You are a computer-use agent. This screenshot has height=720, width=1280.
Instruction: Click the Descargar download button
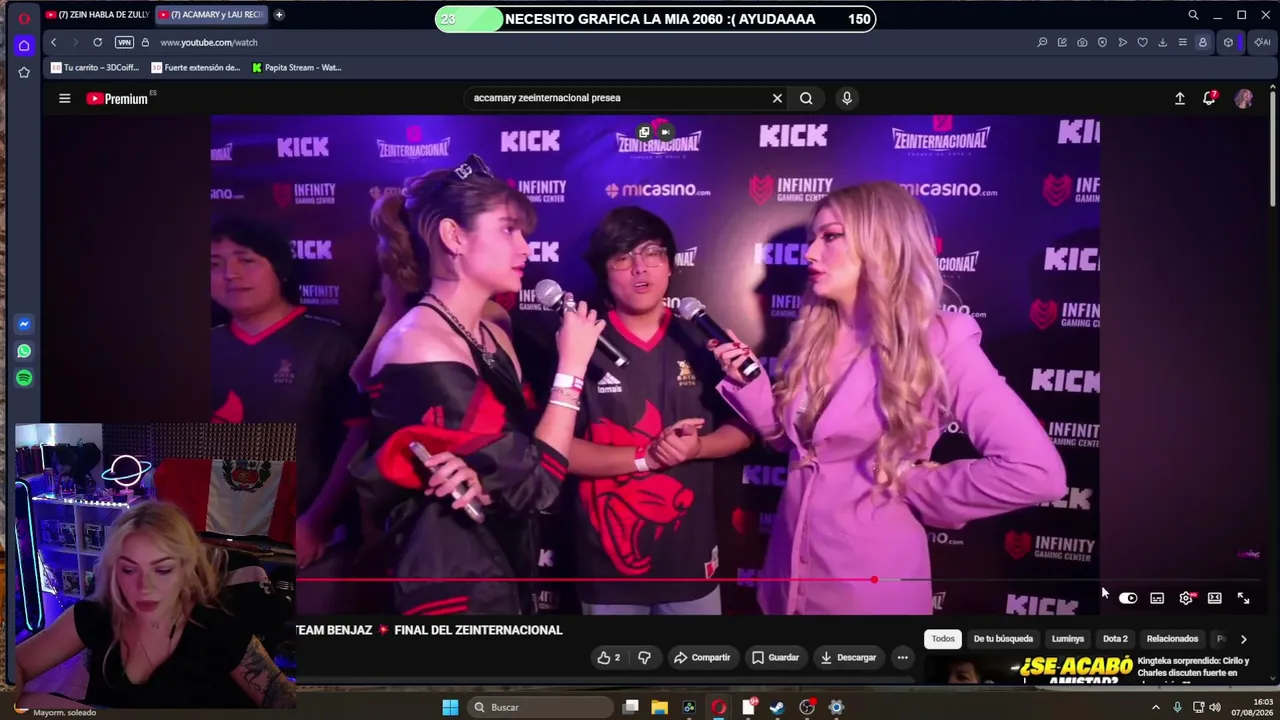848,658
